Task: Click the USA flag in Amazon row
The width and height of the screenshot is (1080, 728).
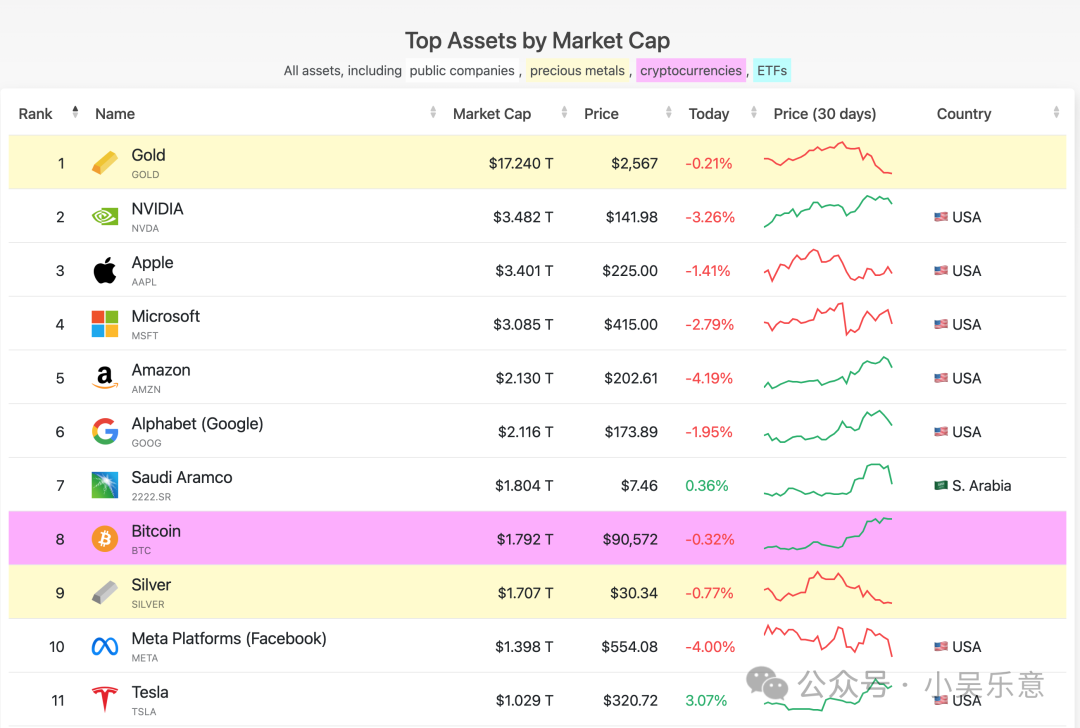Action: (941, 378)
